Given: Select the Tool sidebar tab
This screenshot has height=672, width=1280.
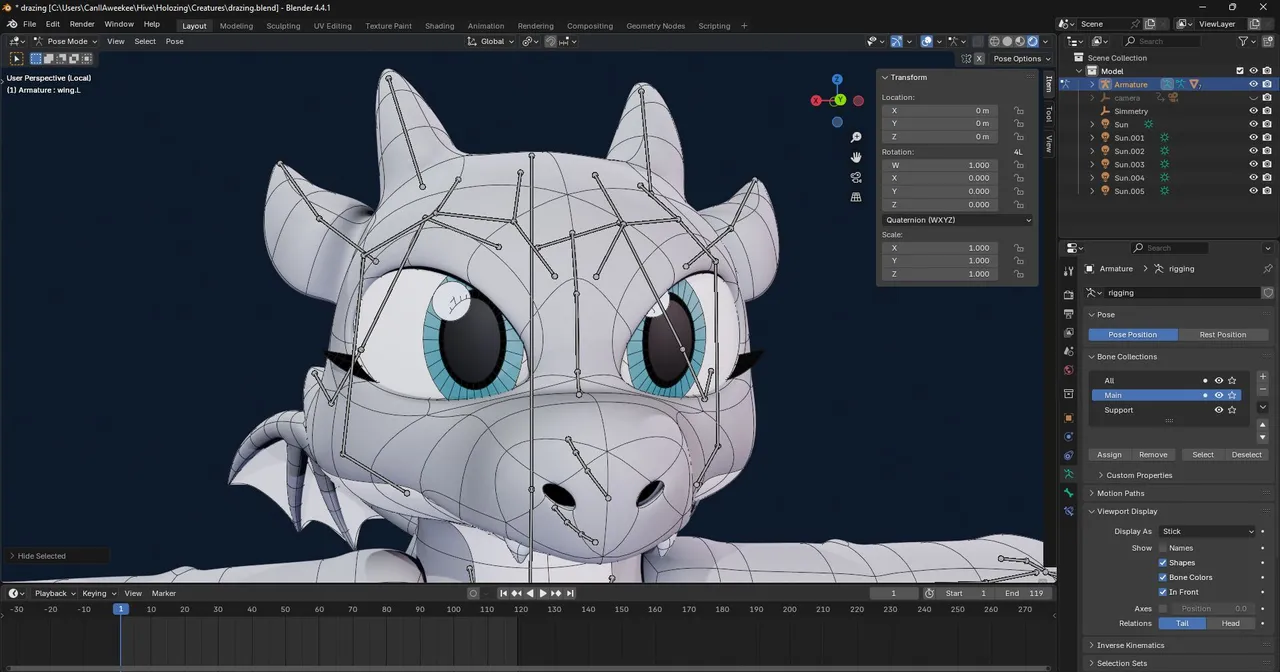Looking at the screenshot, I should click(1049, 114).
